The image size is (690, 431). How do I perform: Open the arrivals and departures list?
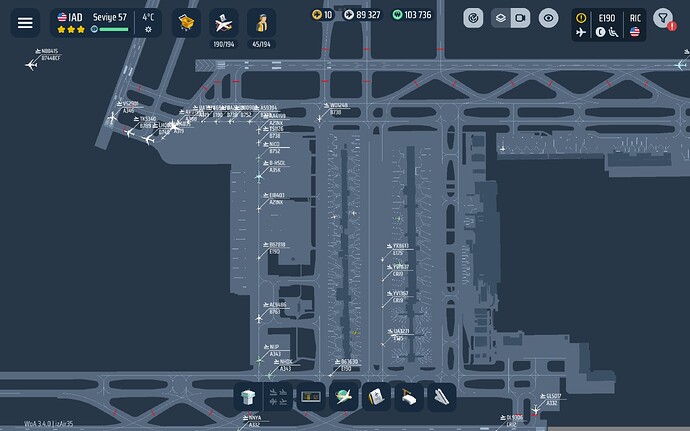pos(279,397)
